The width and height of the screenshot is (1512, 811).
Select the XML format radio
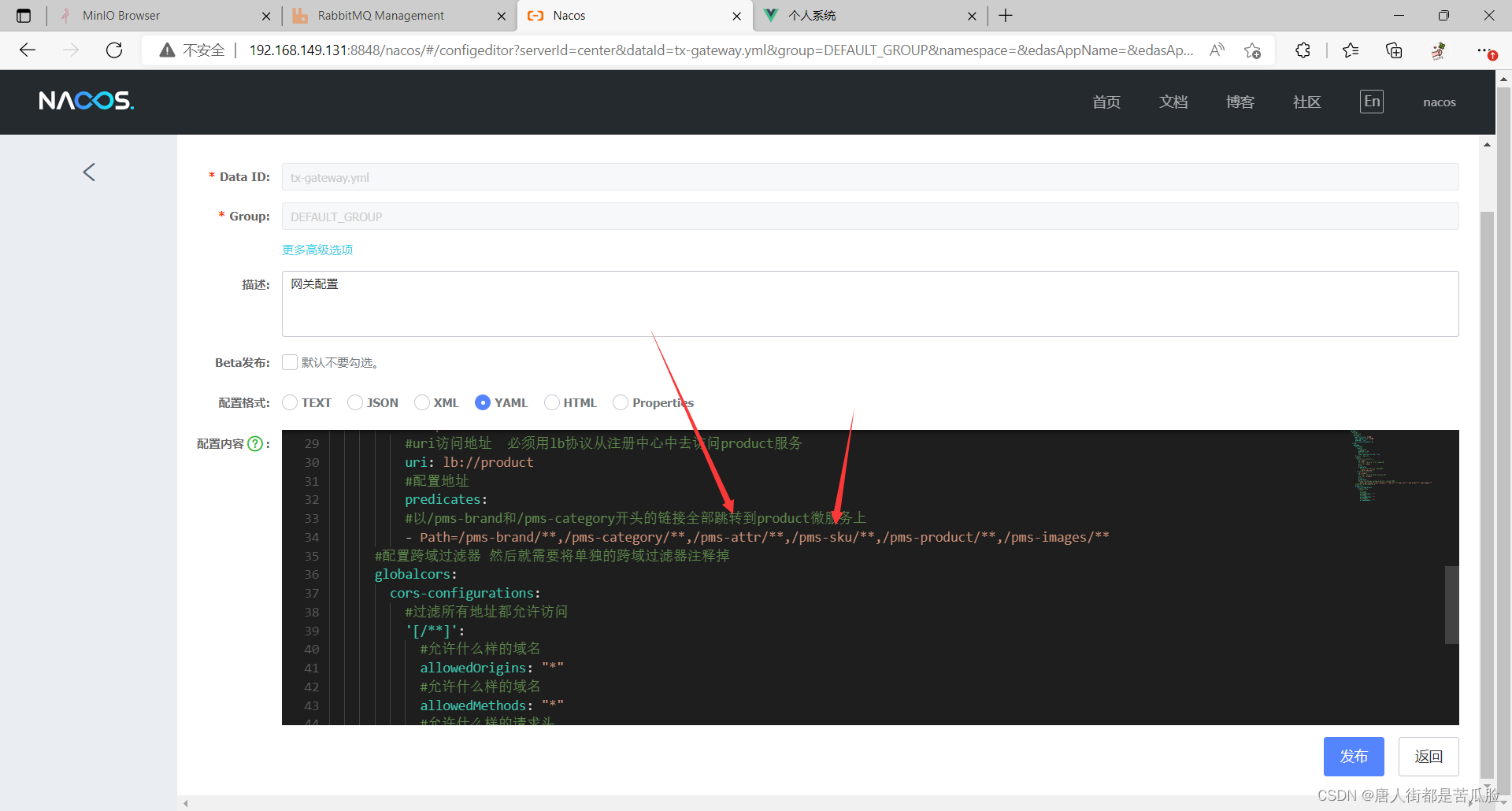pyautogui.click(x=422, y=402)
